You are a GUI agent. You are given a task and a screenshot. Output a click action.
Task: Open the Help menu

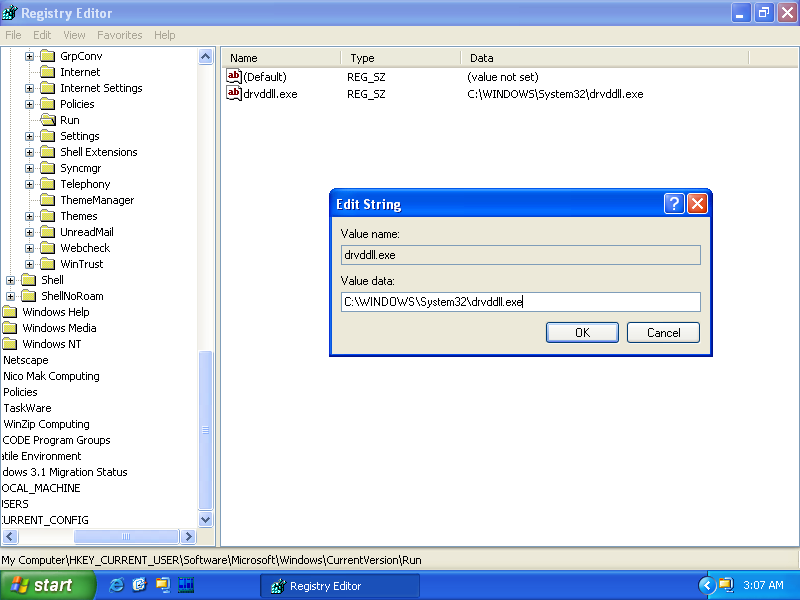164,35
